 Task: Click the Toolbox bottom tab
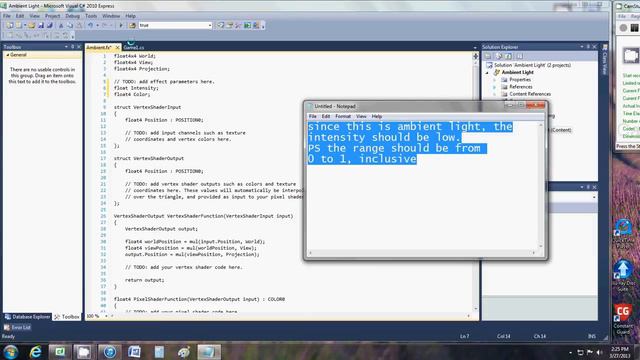[x=67, y=317]
